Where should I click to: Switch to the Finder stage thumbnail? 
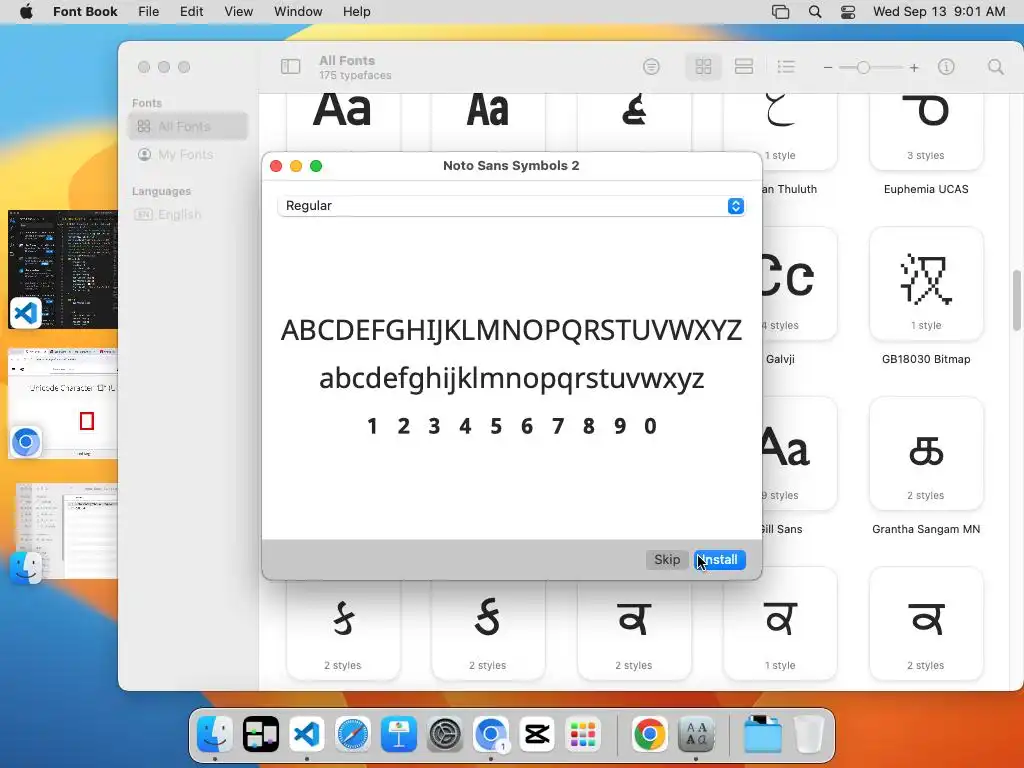pos(66,531)
